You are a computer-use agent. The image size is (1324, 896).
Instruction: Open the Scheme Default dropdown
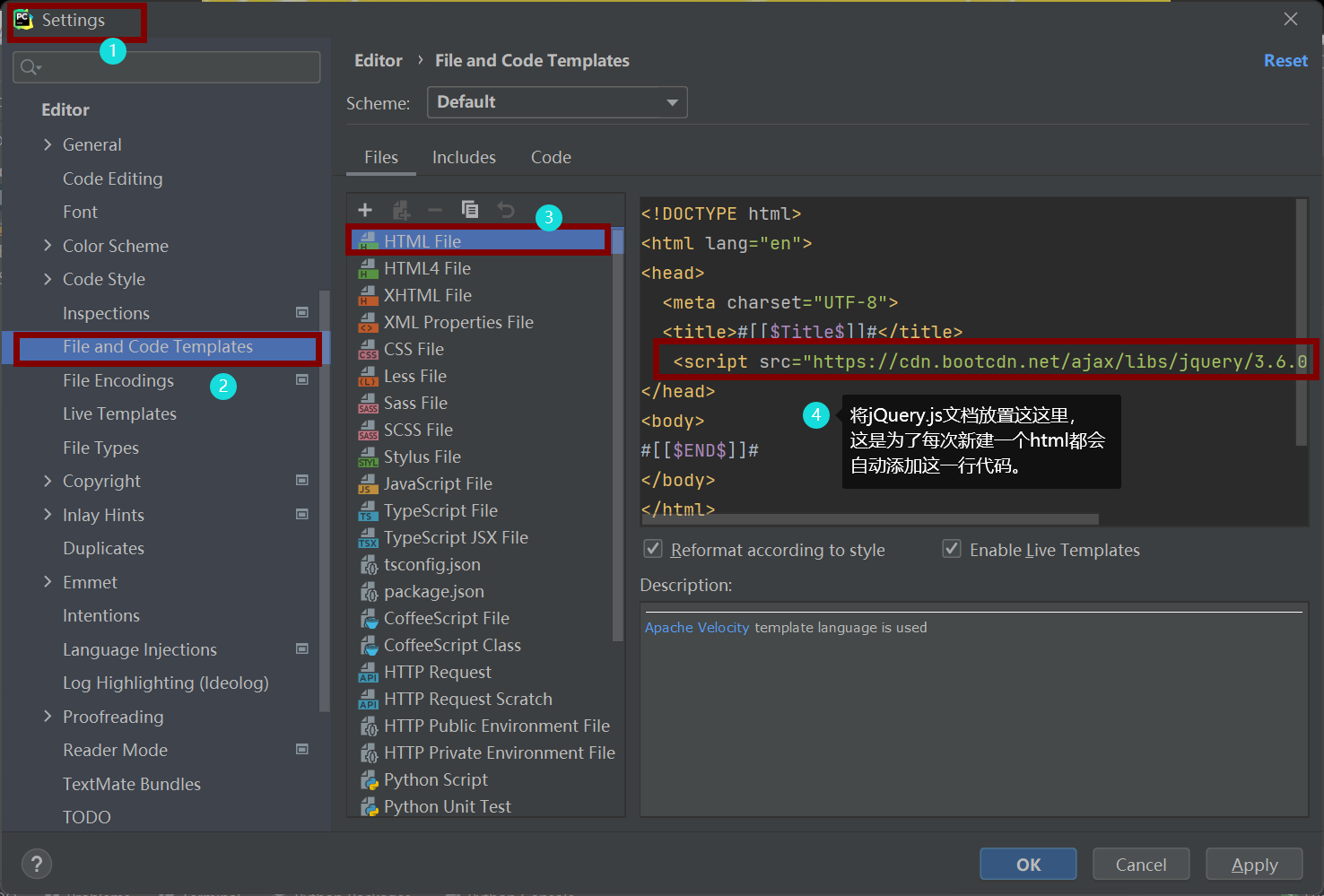coord(557,102)
